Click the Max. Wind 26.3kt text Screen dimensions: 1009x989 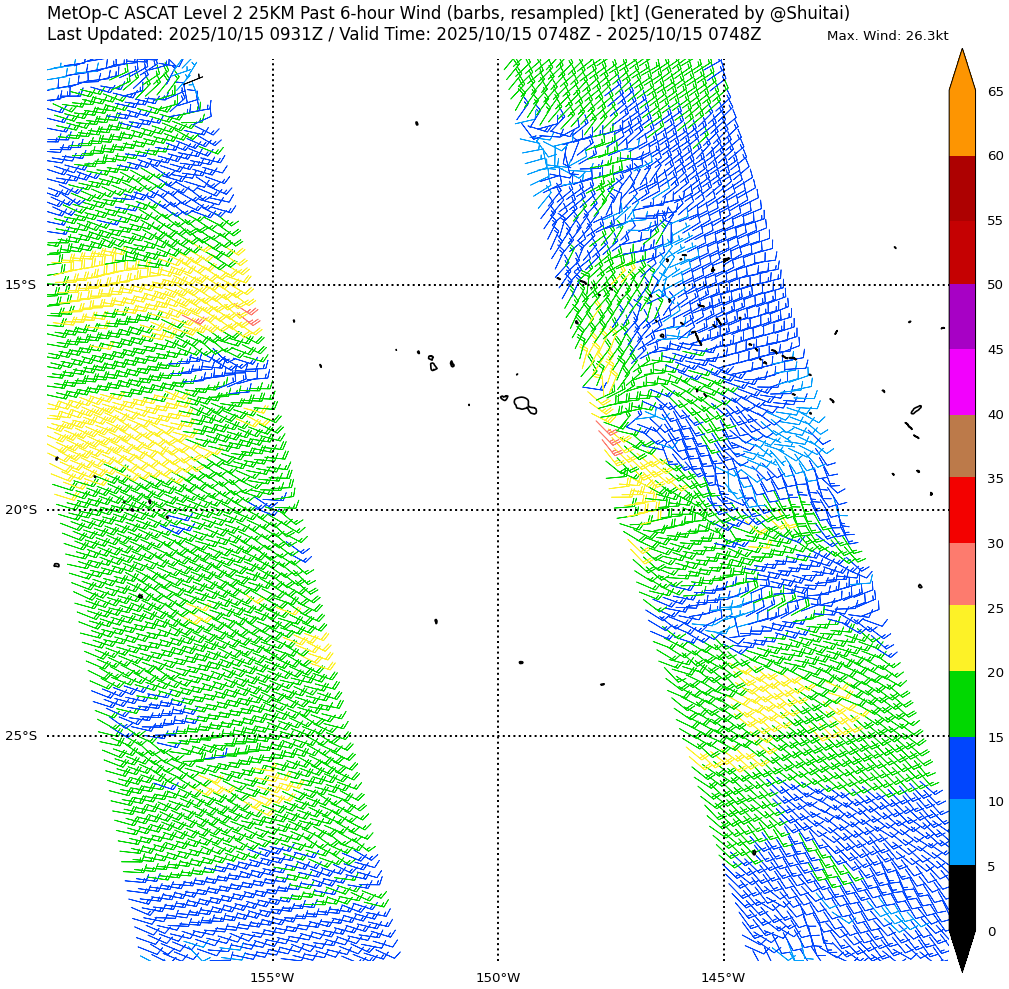[887, 36]
